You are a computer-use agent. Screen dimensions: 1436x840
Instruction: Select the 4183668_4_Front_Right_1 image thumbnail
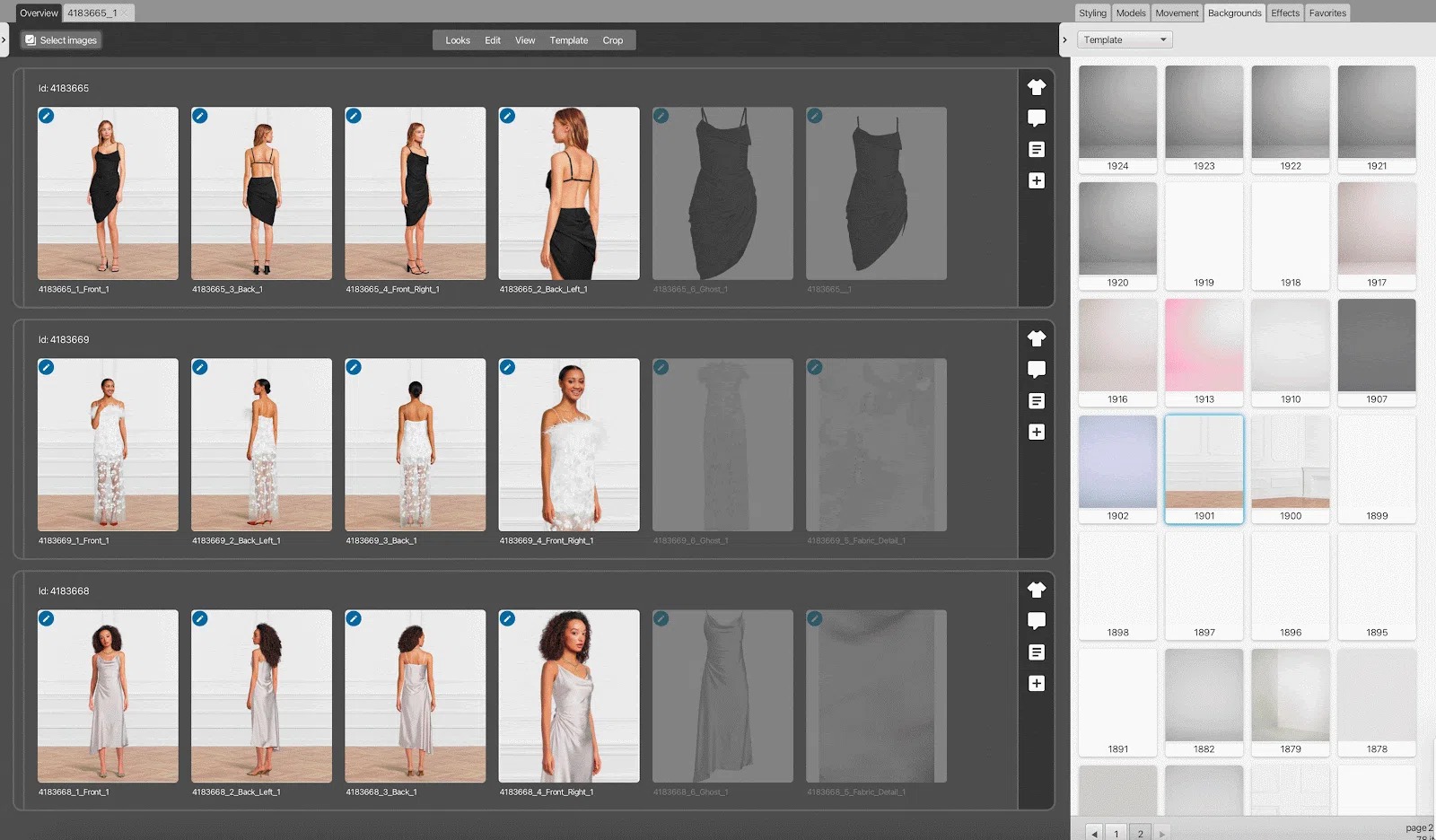569,696
